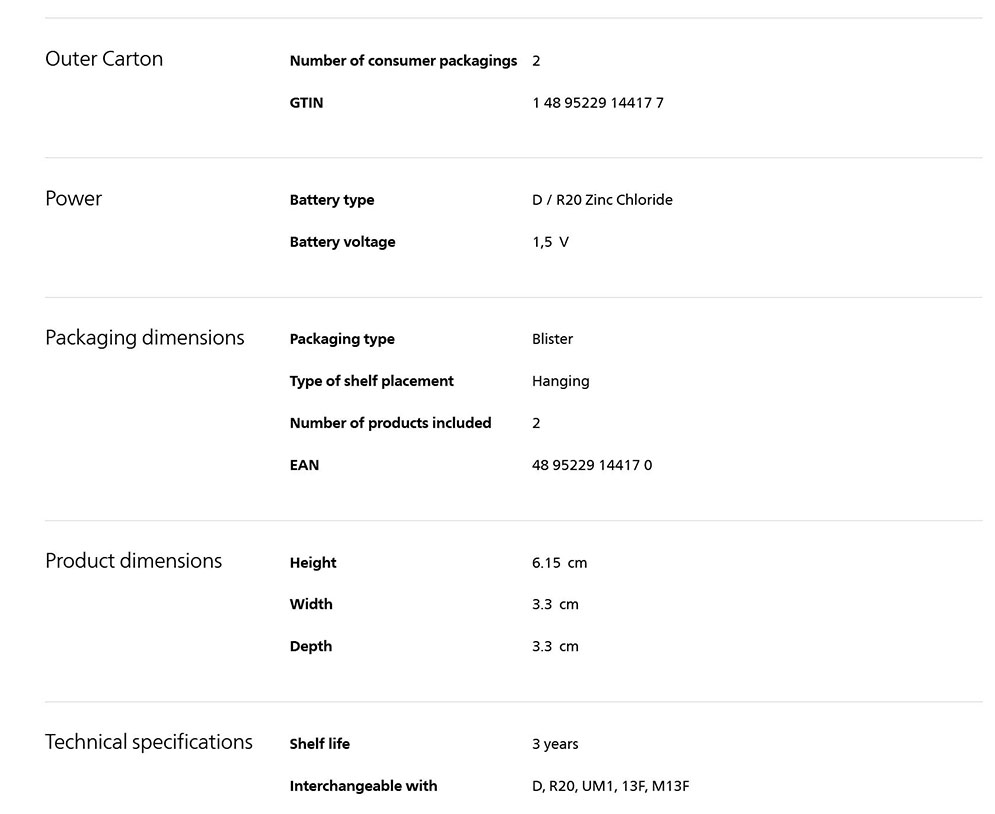Select the Power section heading

point(73,198)
